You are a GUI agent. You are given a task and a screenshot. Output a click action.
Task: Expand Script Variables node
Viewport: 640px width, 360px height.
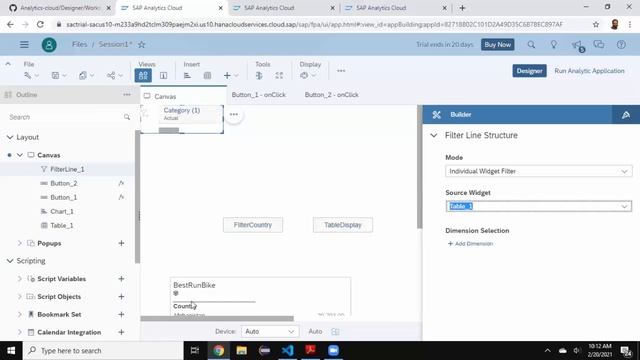[20, 279]
